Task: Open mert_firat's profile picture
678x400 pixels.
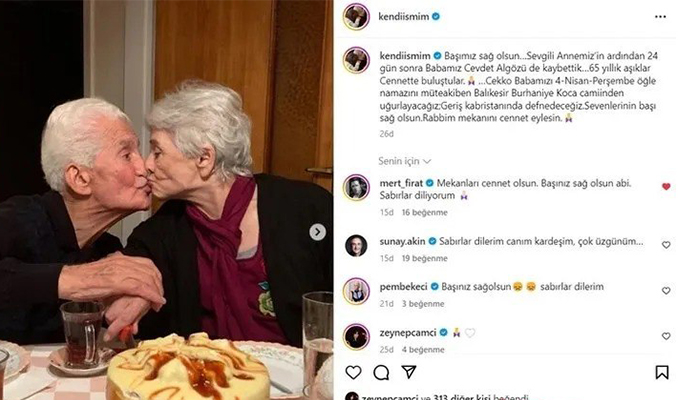Action: pyautogui.click(x=356, y=187)
